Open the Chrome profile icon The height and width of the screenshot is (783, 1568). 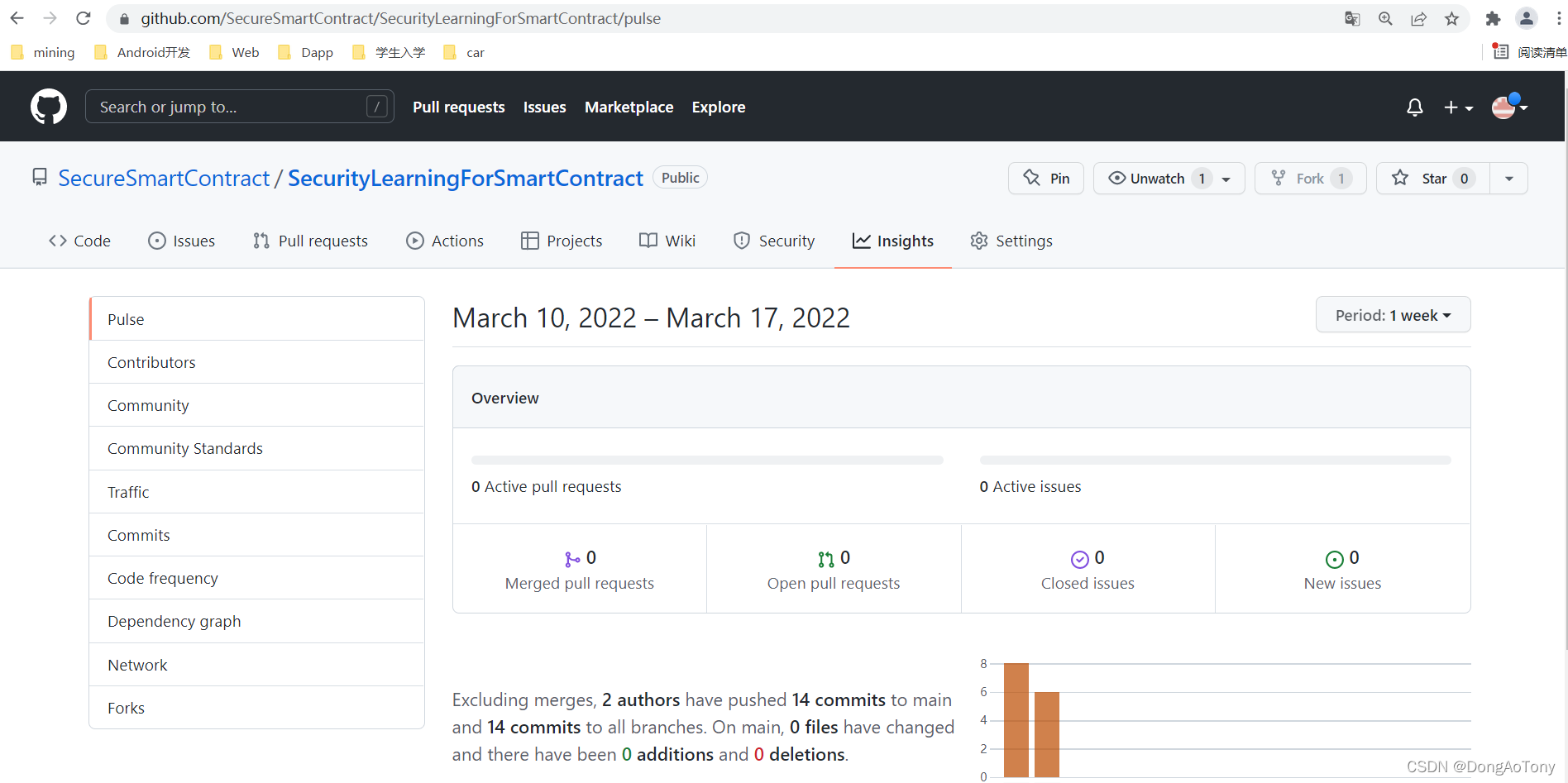tap(1526, 18)
